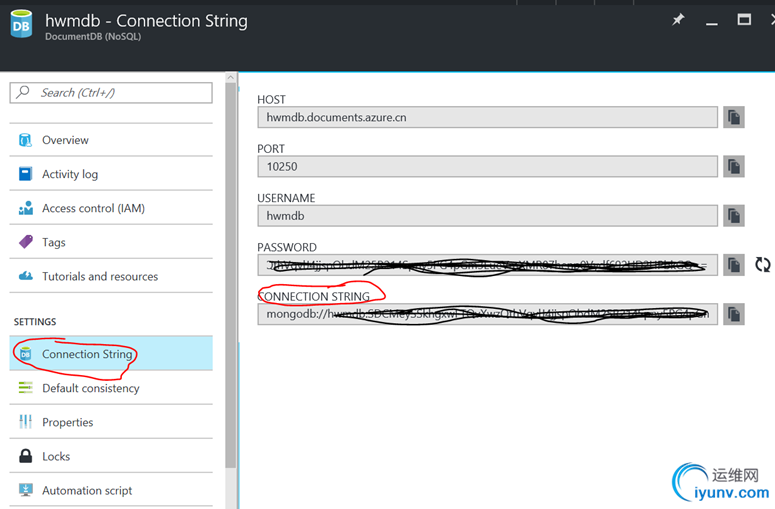
Task: Open Access control (IAM) settings
Action: point(111,208)
